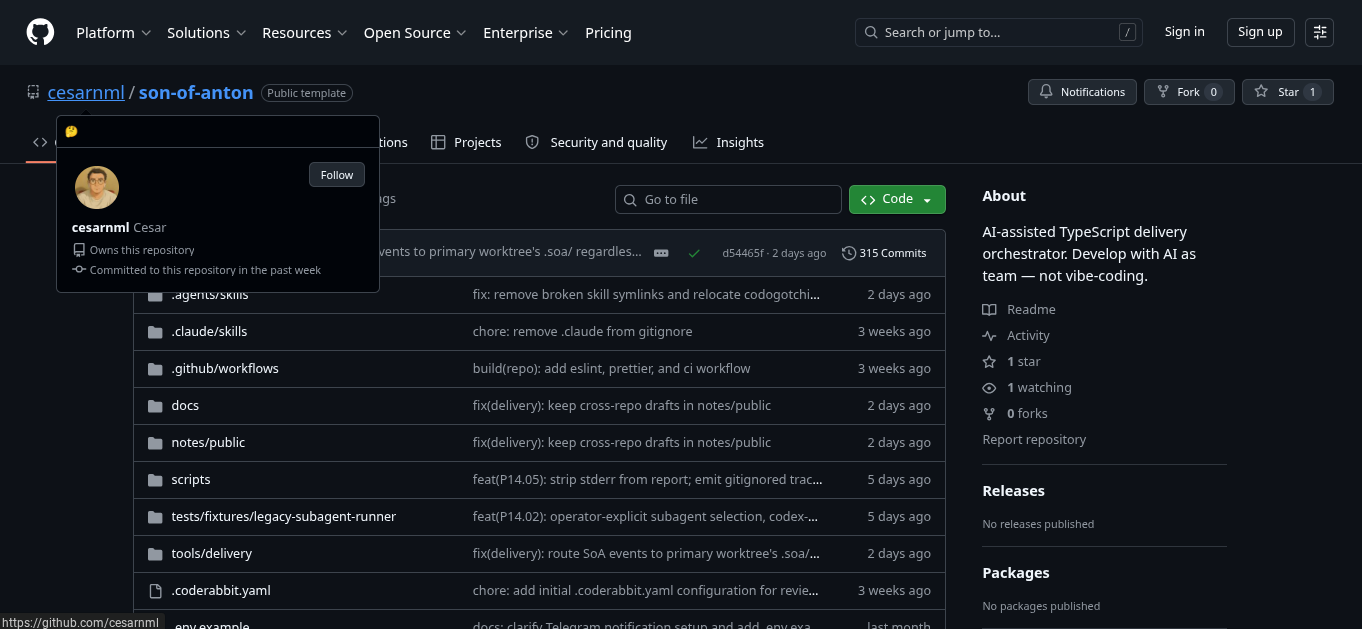Open the green Code dropdown
Viewport: 1362px width, 629px height.
pyautogui.click(x=897, y=199)
